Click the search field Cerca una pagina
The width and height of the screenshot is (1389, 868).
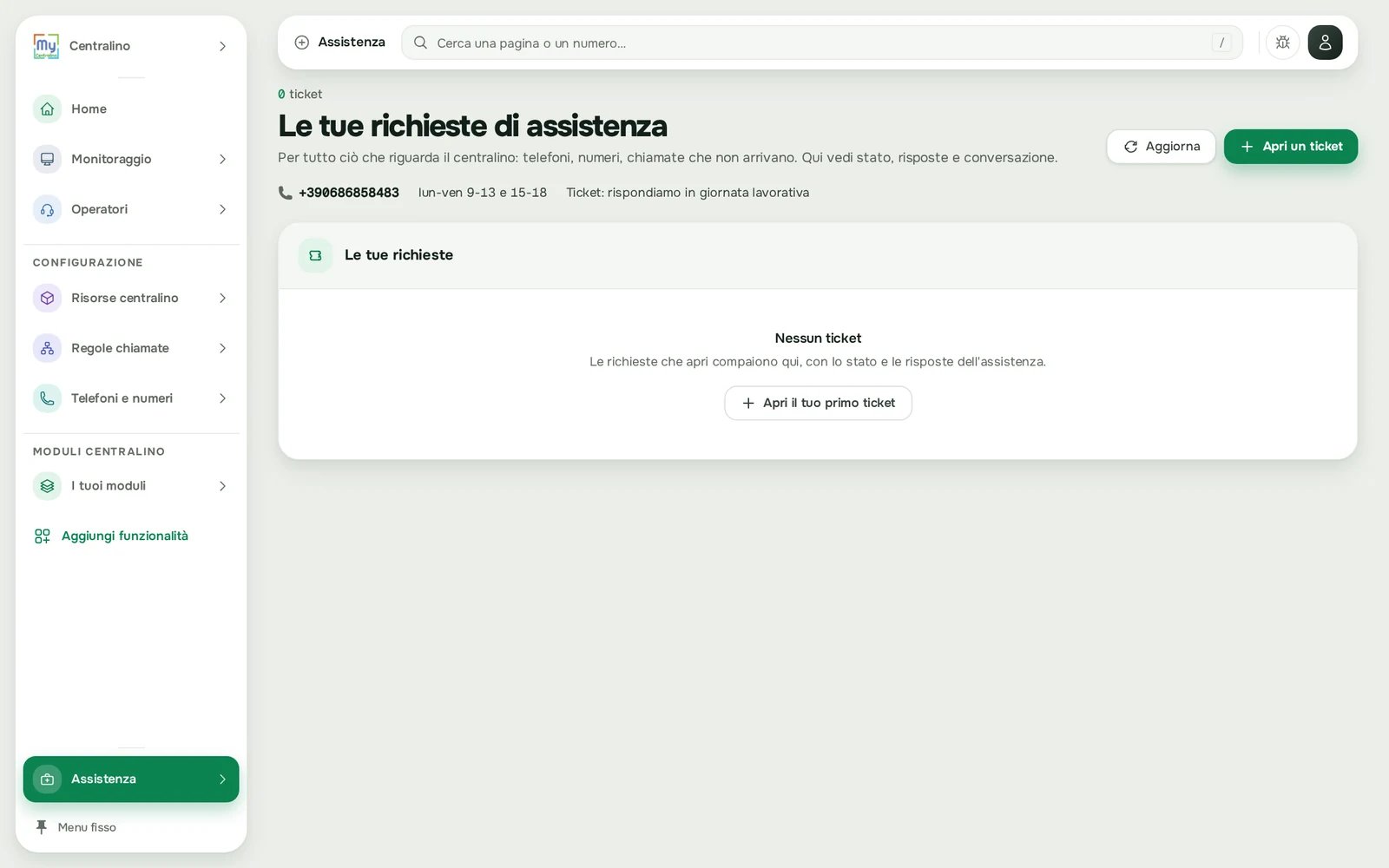coord(821,43)
